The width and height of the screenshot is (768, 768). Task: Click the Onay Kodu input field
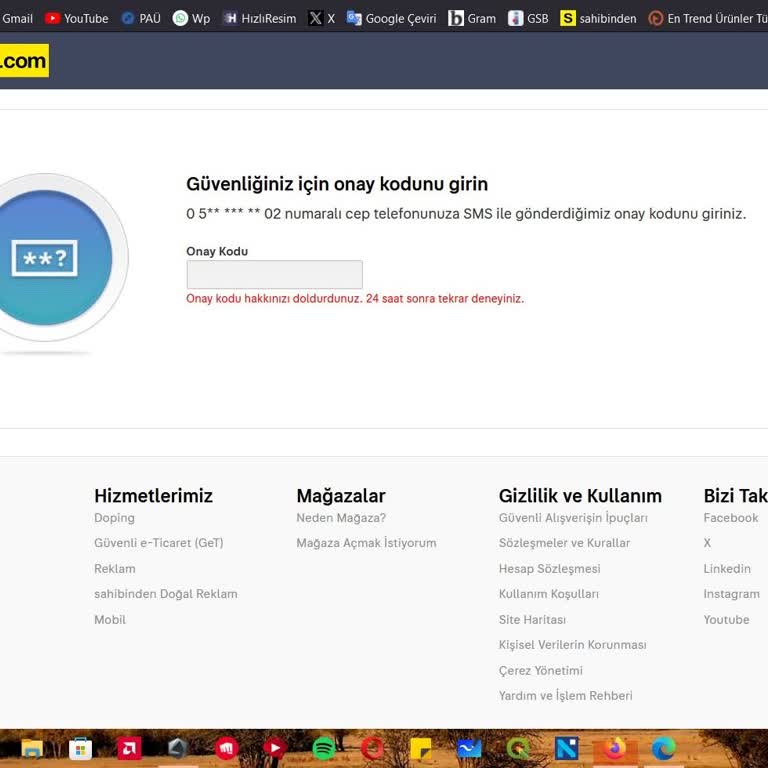(274, 275)
